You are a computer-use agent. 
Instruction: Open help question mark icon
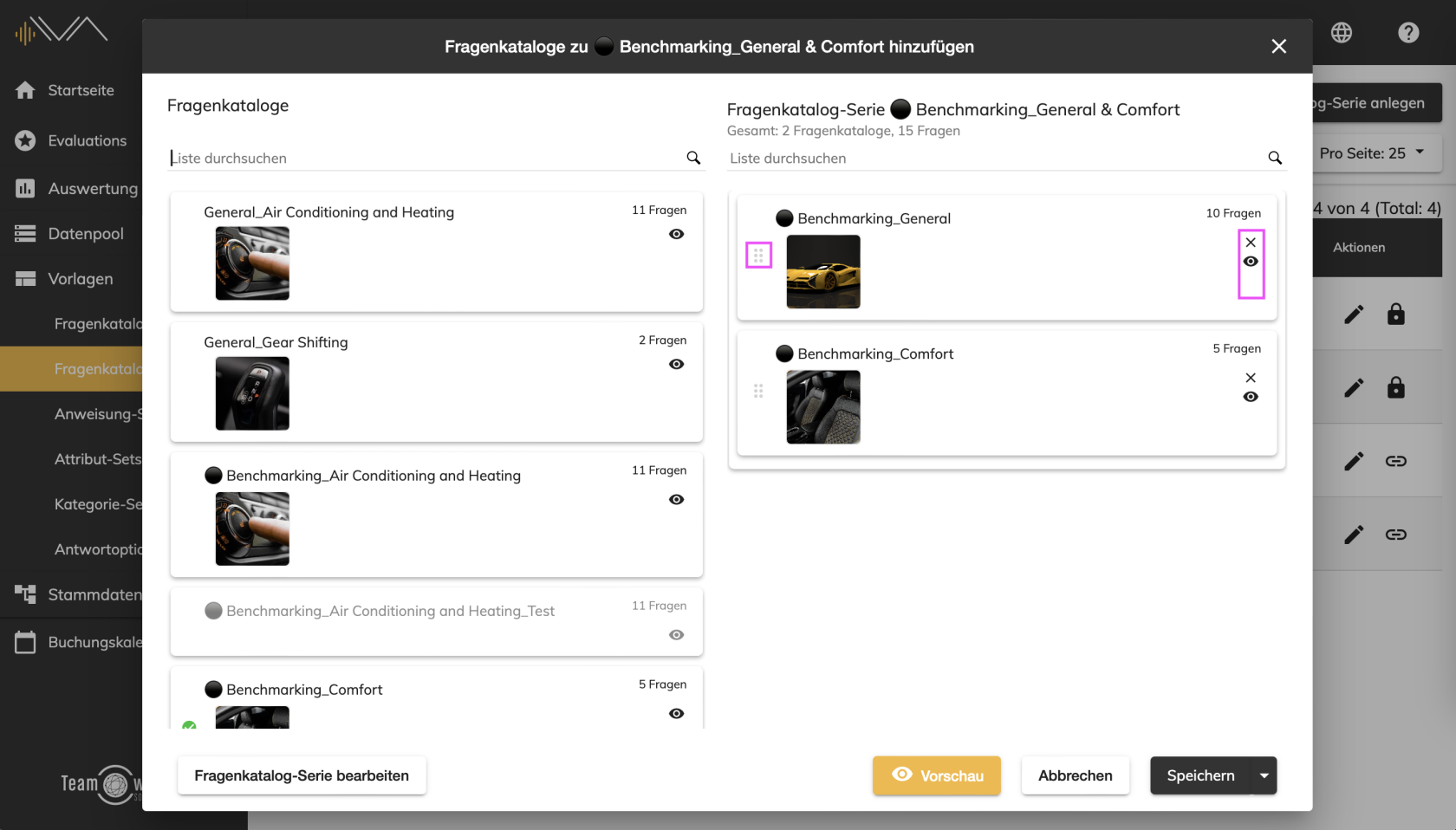[x=1408, y=33]
